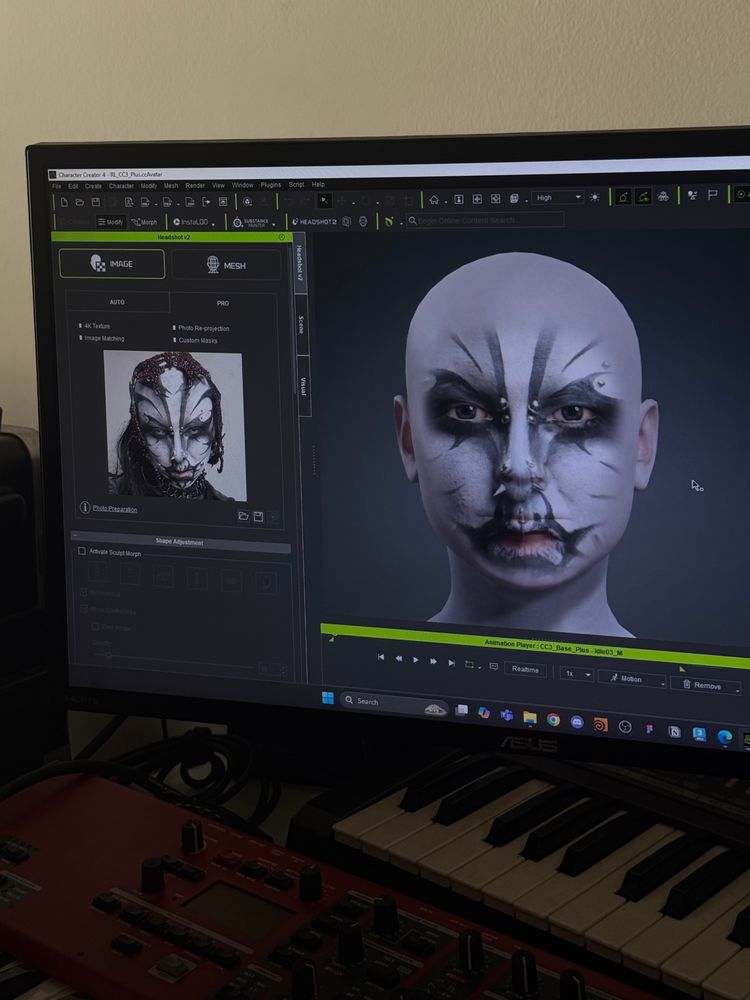Image resolution: width=750 pixels, height=1000 pixels.
Task: Click the Open Project folder toolbar icon
Action: [x=80, y=202]
